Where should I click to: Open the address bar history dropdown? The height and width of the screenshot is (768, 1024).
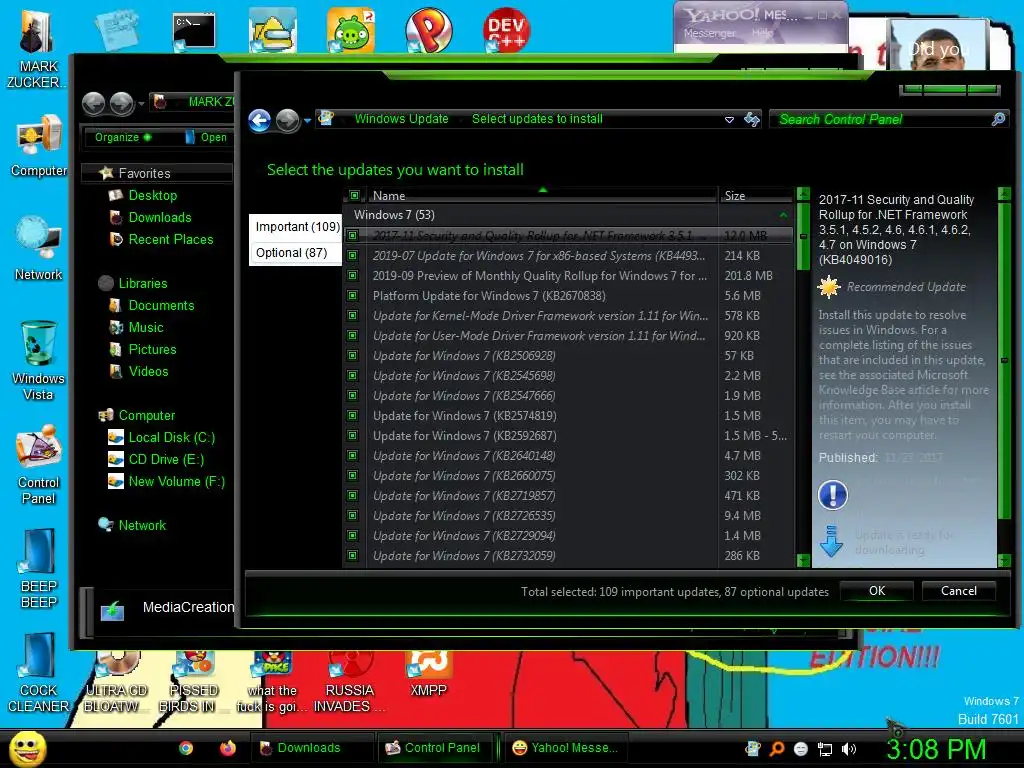729,120
